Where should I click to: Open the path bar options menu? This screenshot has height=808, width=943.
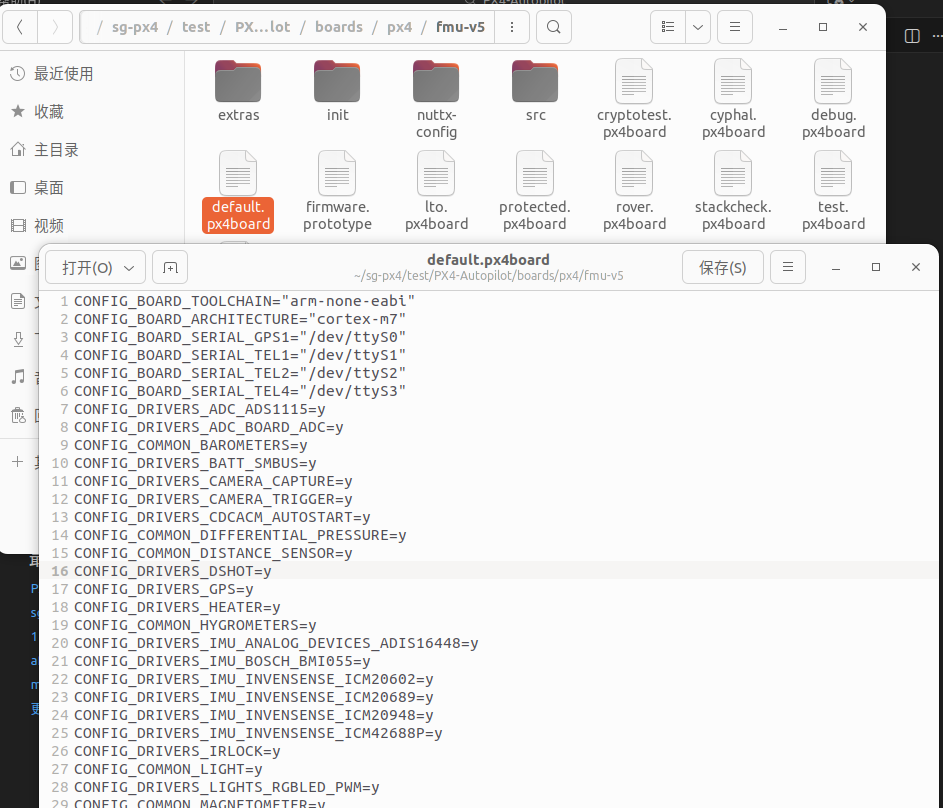(x=512, y=27)
